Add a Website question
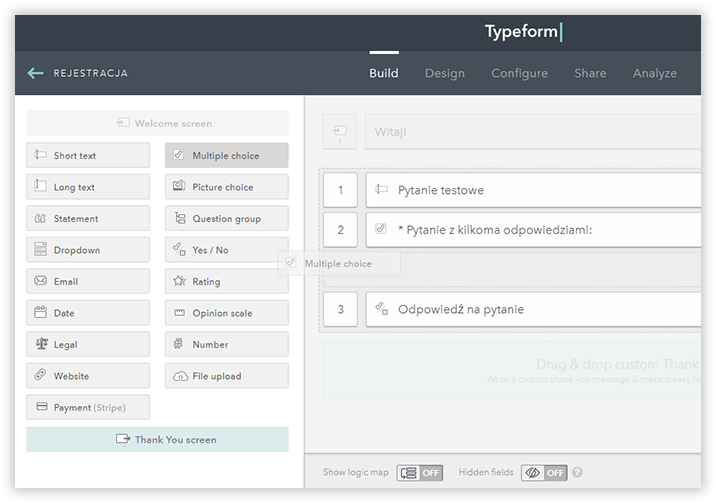 (x=88, y=376)
